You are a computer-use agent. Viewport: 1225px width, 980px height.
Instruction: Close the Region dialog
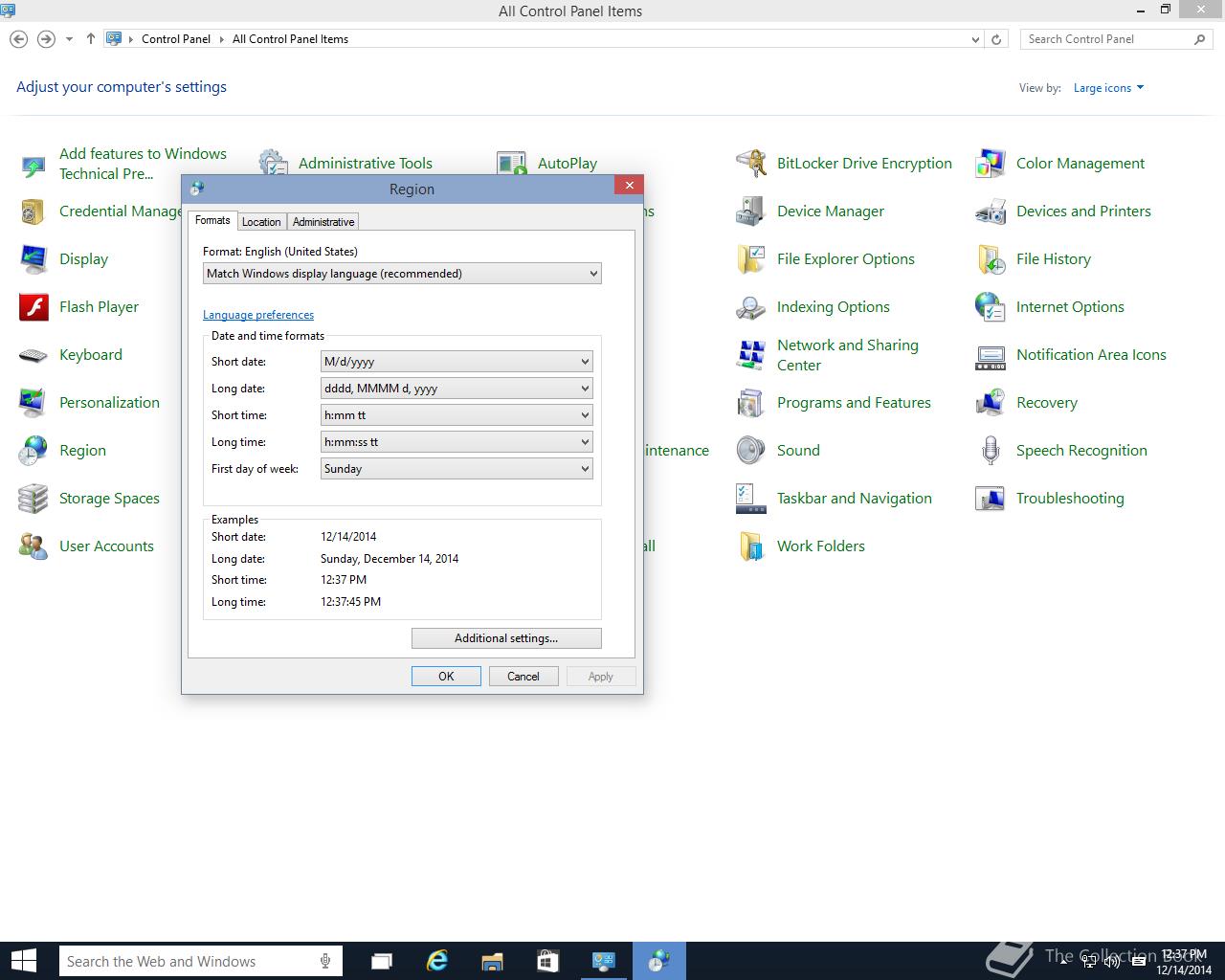tap(629, 186)
